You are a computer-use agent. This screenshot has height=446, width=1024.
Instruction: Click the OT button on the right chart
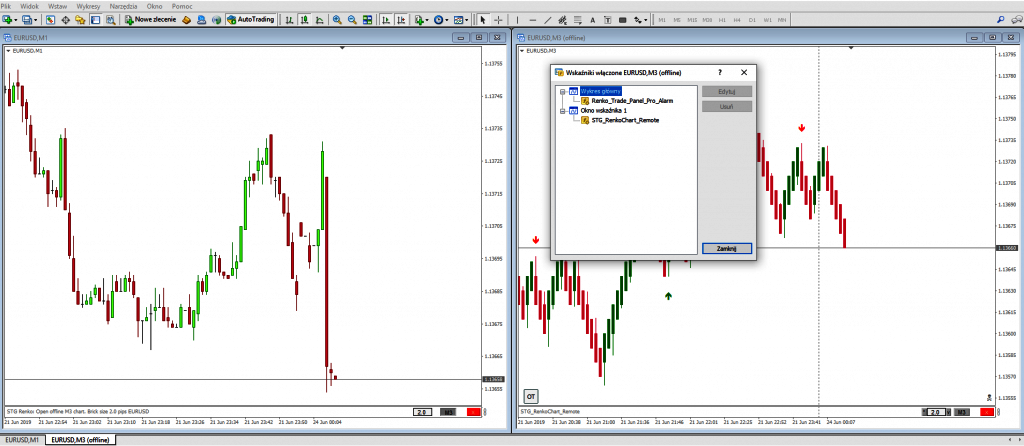click(530, 395)
